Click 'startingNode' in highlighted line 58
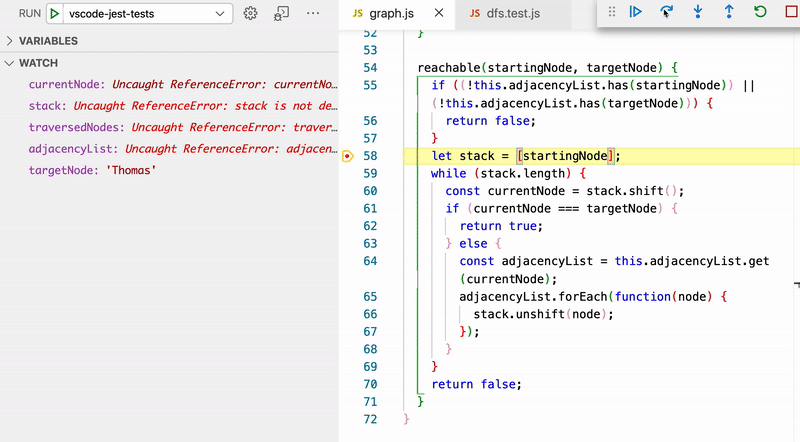This screenshot has width=800, height=442. [x=565, y=156]
